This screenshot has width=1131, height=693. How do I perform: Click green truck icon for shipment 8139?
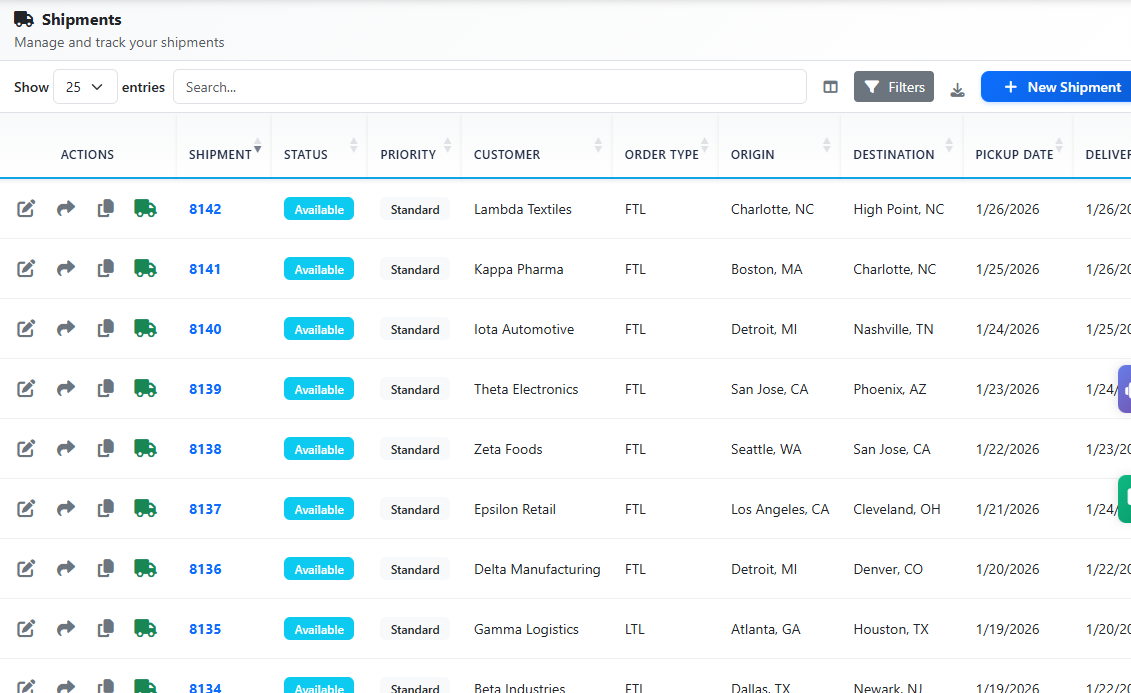click(146, 389)
